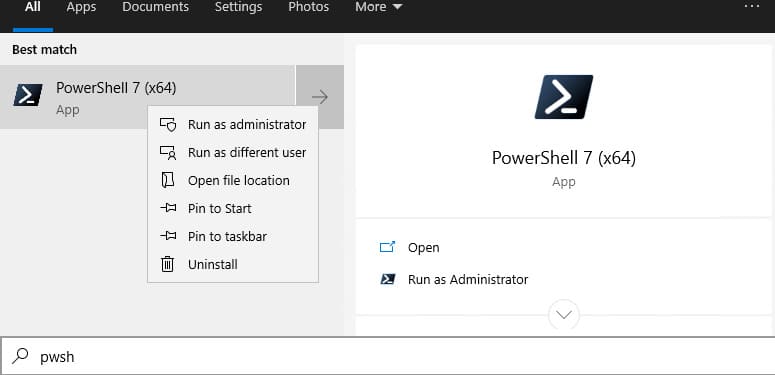Click the pin icon beside Pin to taskbar

[x=168, y=236]
